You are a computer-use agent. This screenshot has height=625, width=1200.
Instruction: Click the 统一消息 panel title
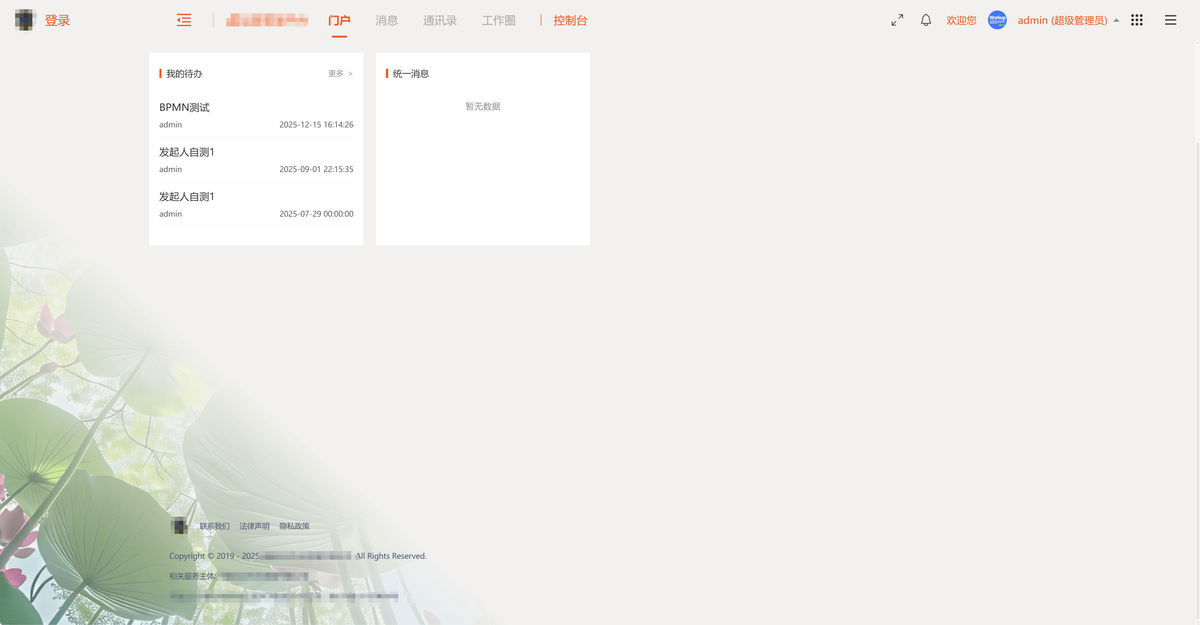(411, 74)
